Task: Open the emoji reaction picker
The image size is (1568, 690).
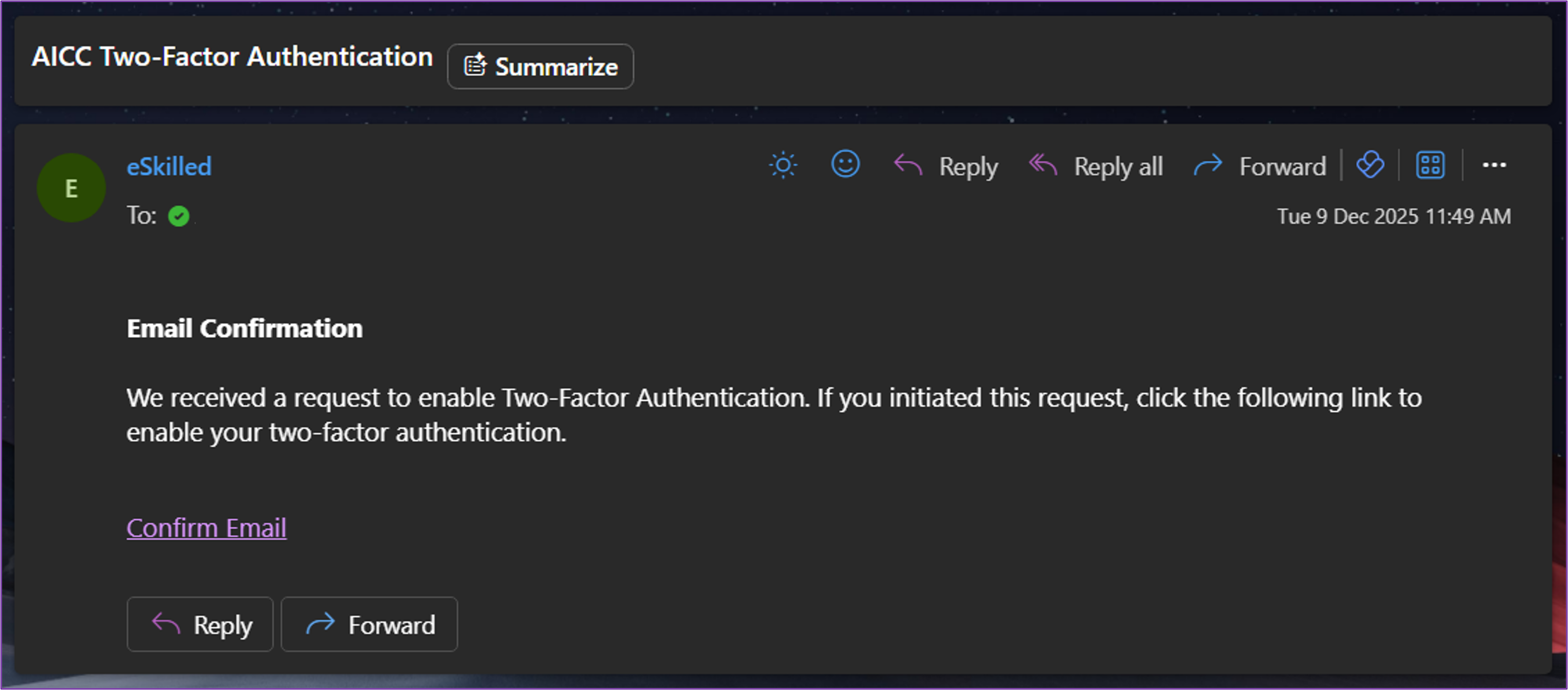Action: click(845, 164)
